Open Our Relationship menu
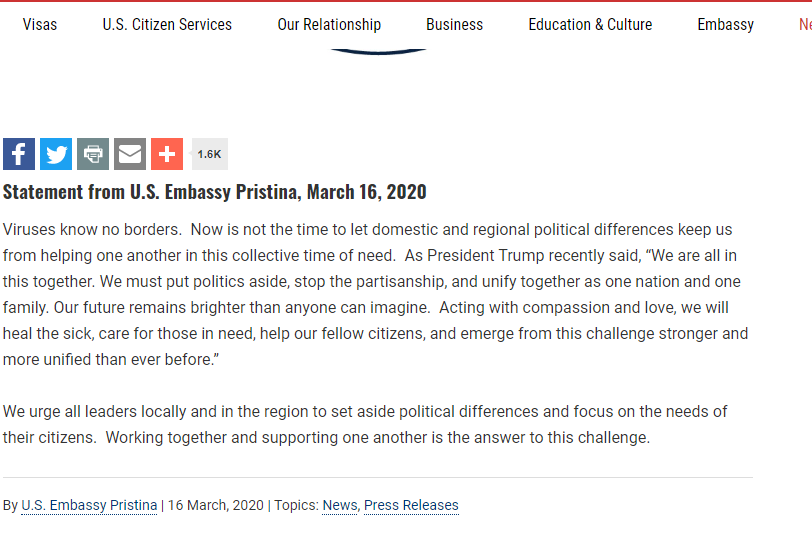The width and height of the screenshot is (812, 534). (x=329, y=24)
